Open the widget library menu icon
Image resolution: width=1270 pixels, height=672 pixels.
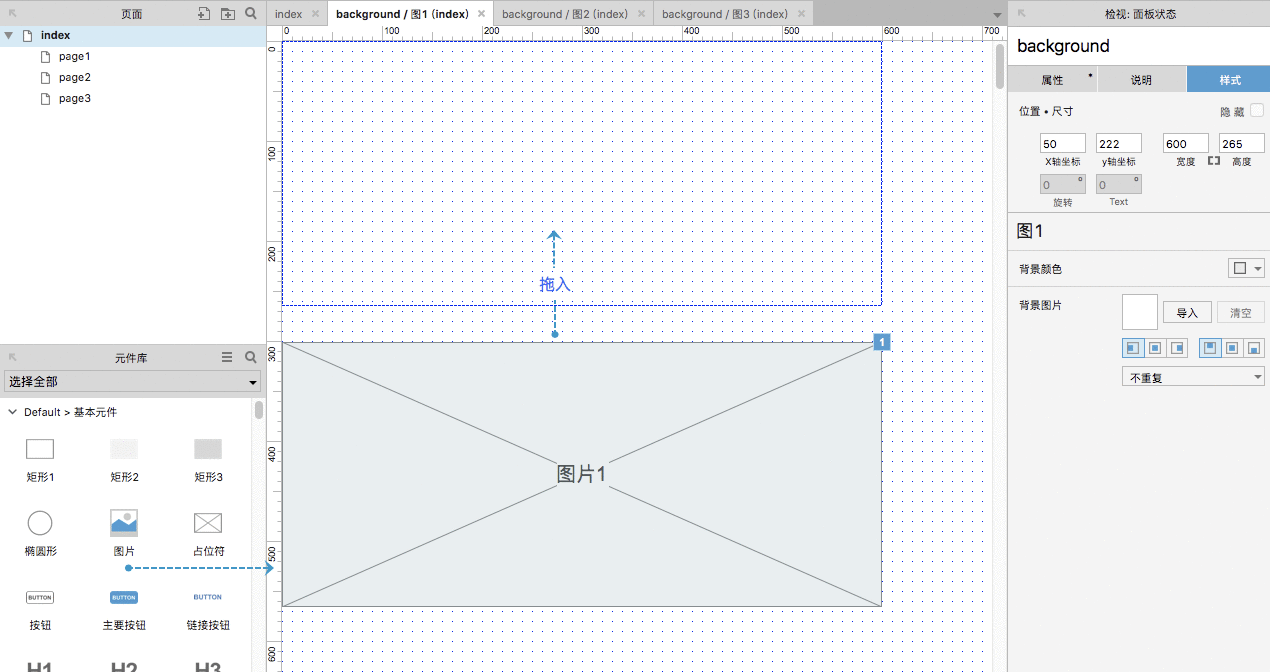[x=227, y=357]
